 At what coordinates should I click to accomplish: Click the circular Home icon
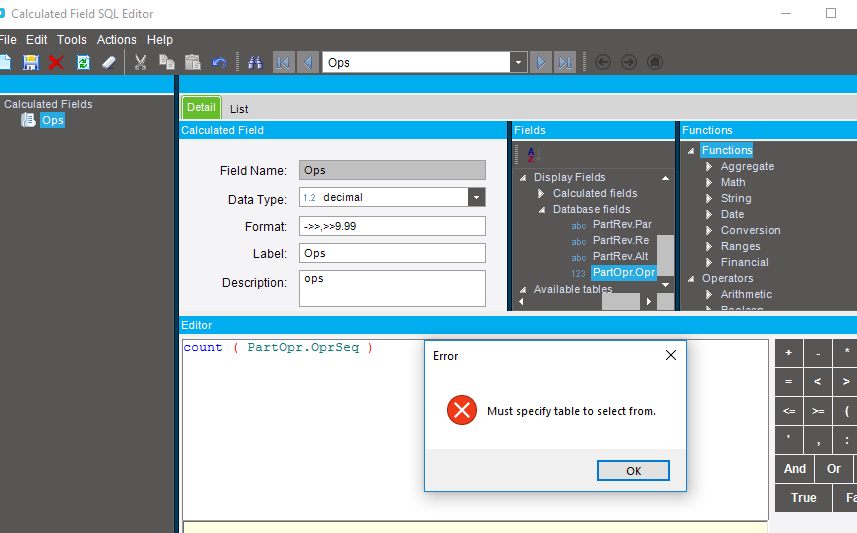click(x=655, y=62)
